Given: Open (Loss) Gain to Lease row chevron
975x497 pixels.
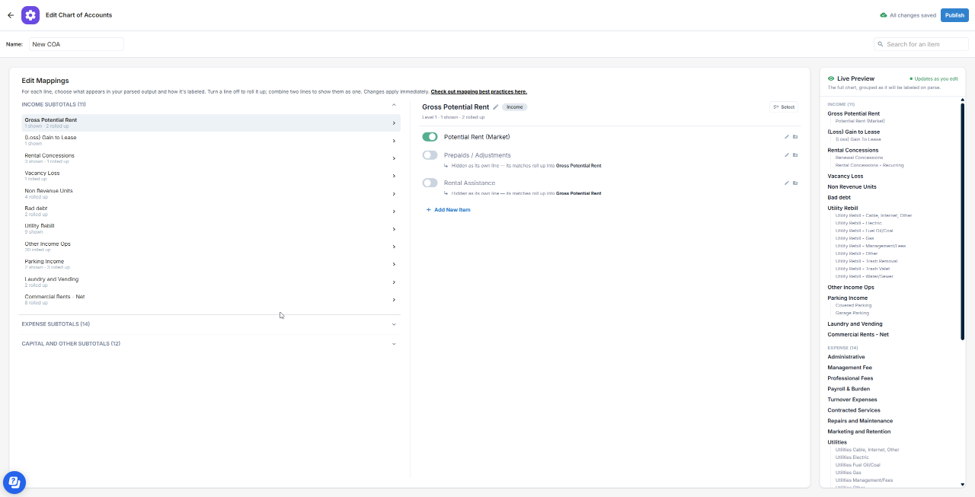Looking at the screenshot, I should 394,141.
